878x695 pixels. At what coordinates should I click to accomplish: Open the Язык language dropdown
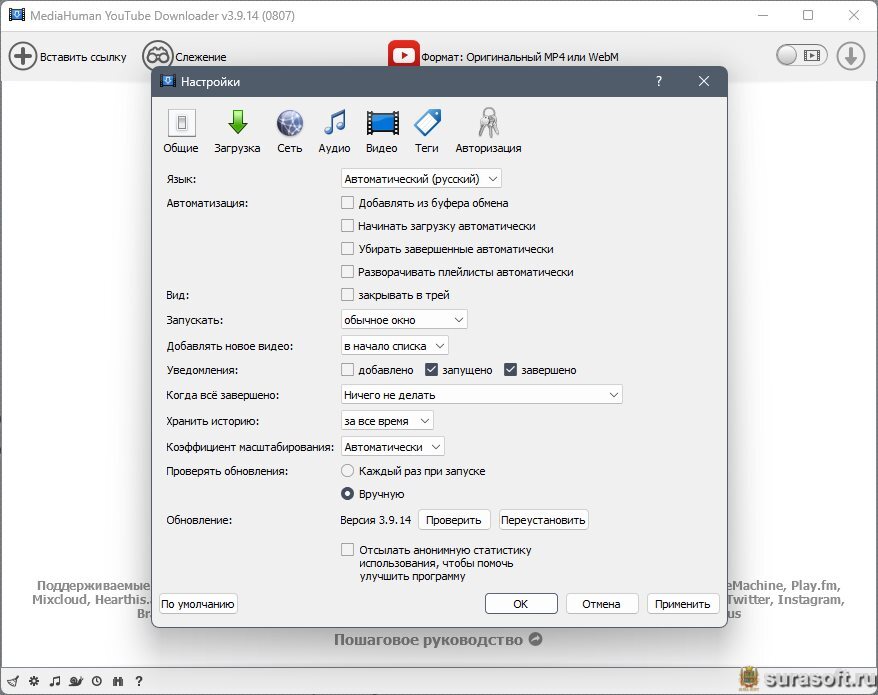click(421, 179)
